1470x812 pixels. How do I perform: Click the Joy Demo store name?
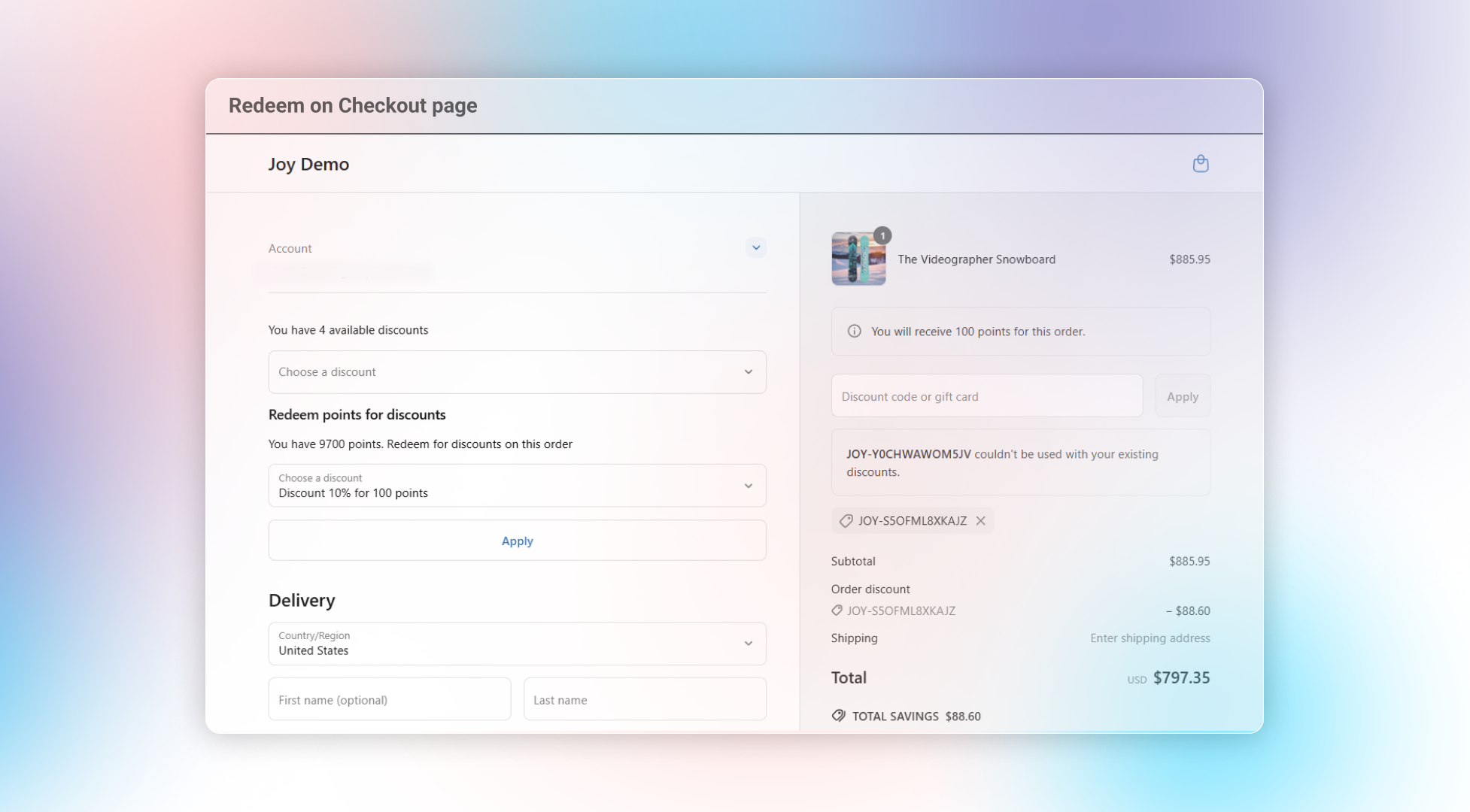pos(308,164)
